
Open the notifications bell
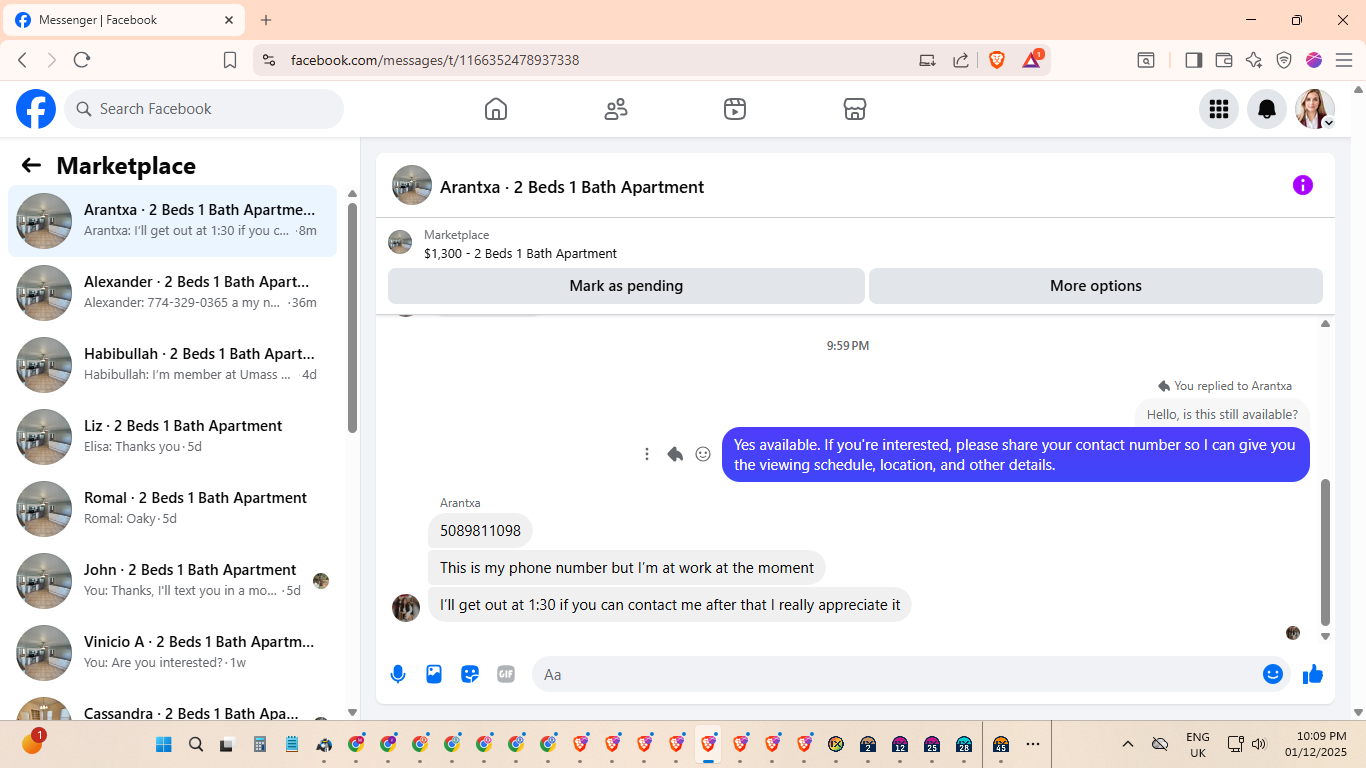pyautogui.click(x=1267, y=109)
